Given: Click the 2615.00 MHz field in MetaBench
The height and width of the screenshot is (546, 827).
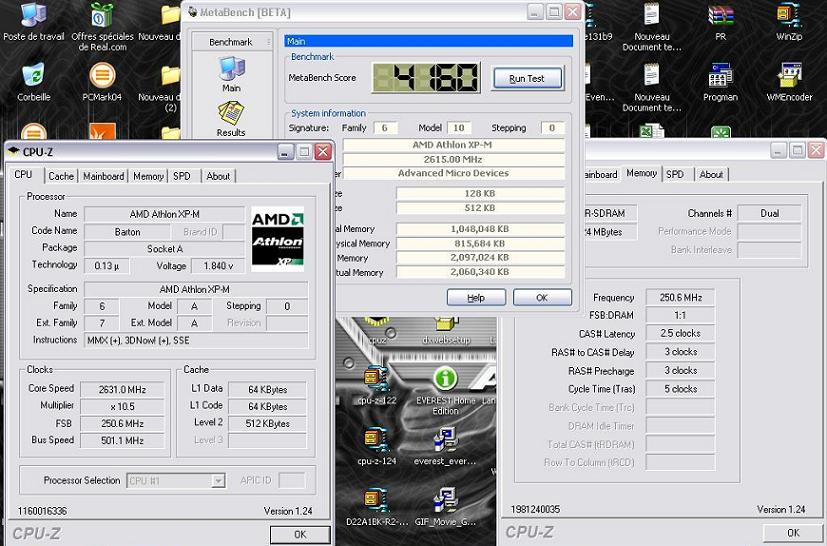Looking at the screenshot, I should coord(453,159).
